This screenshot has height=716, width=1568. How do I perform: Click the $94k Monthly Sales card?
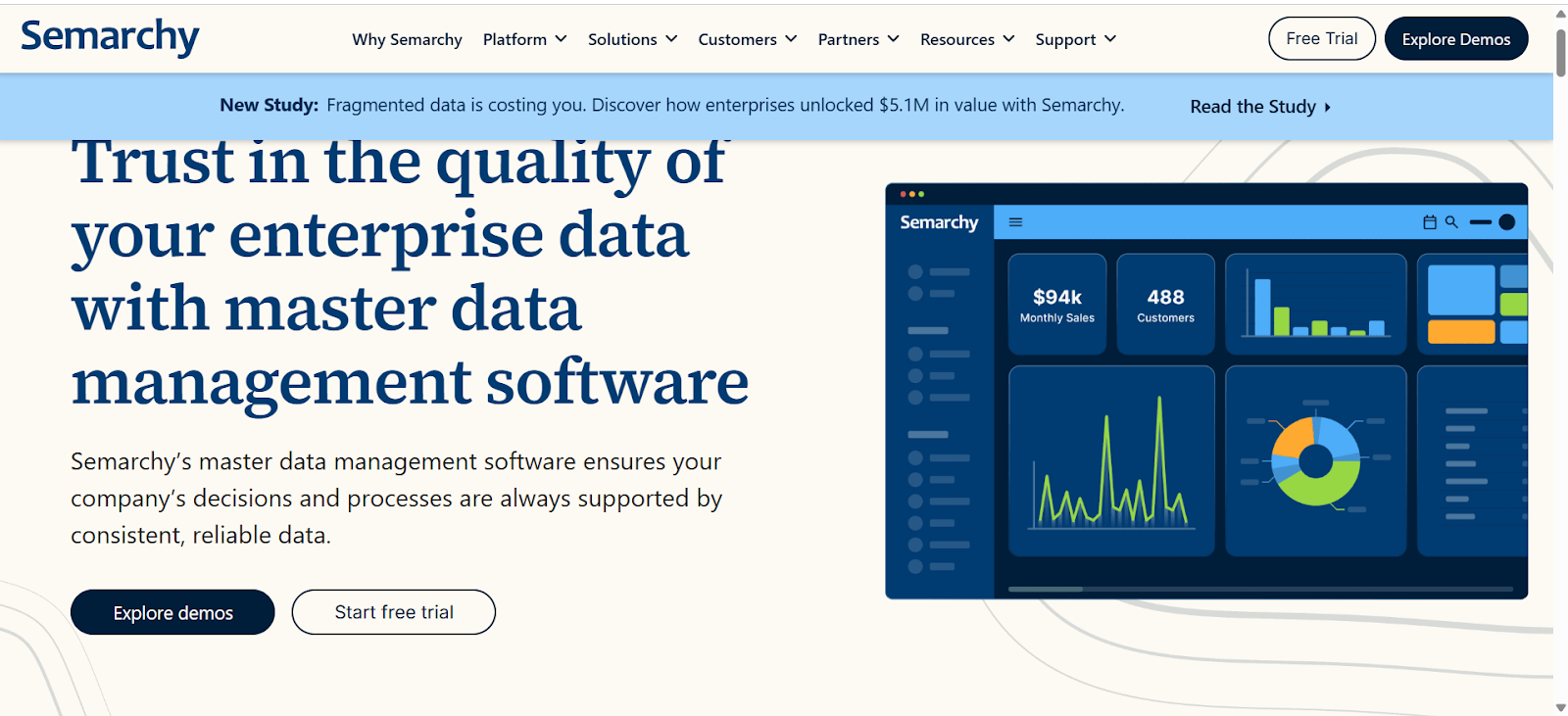tap(1057, 305)
